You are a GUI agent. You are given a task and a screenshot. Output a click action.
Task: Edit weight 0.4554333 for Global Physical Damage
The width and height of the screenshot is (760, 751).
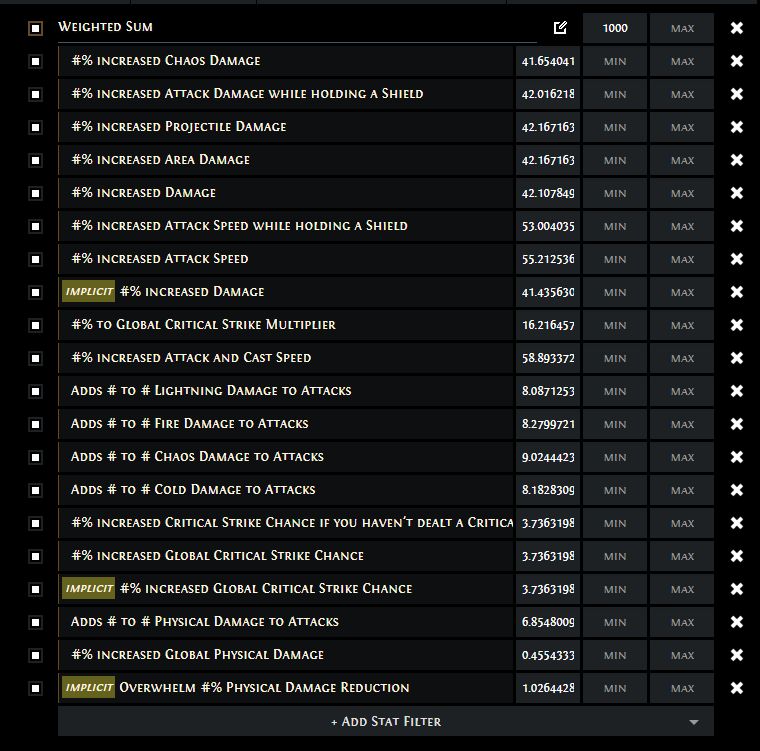(x=548, y=655)
